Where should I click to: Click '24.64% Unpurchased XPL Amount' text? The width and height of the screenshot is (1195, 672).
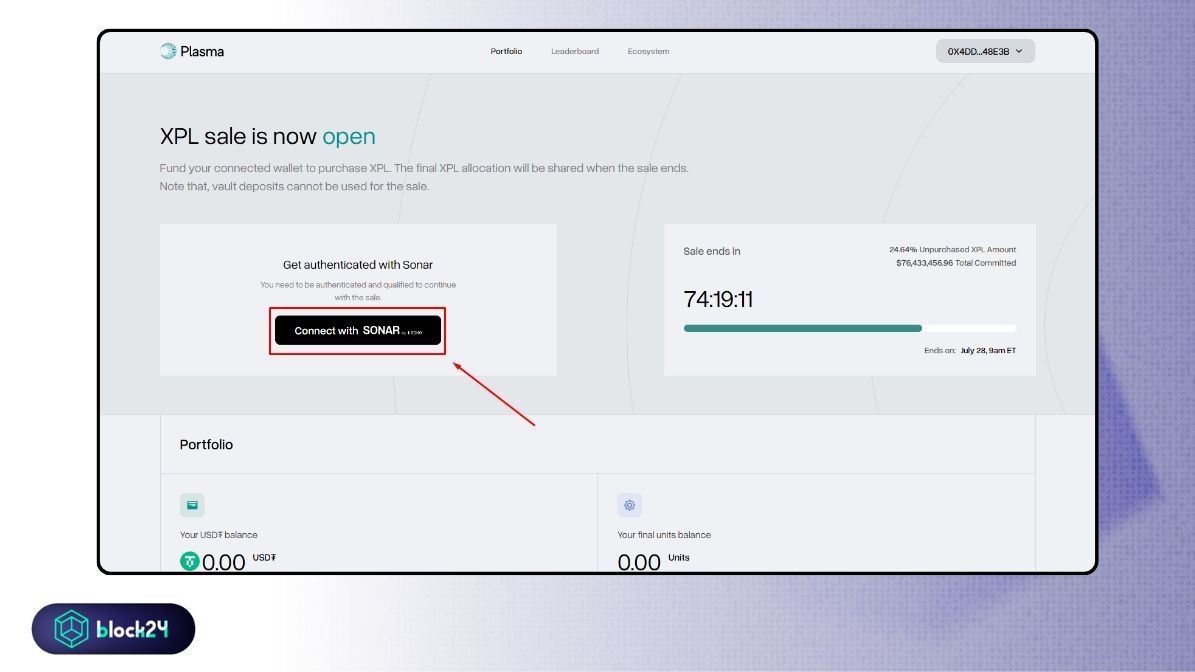952,250
